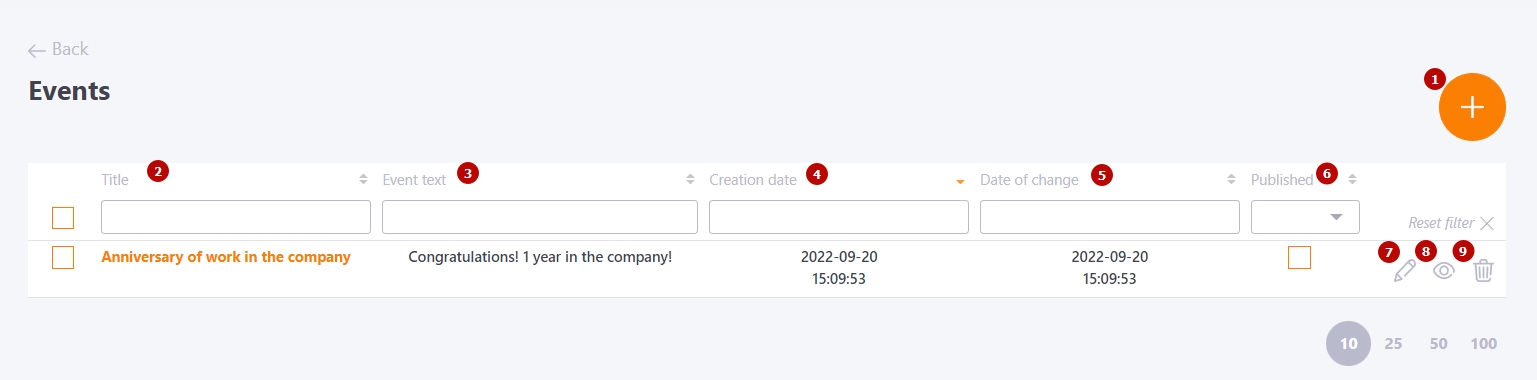Show 25 items per page
Image resolution: width=1537 pixels, height=380 pixels.
coord(1393,344)
